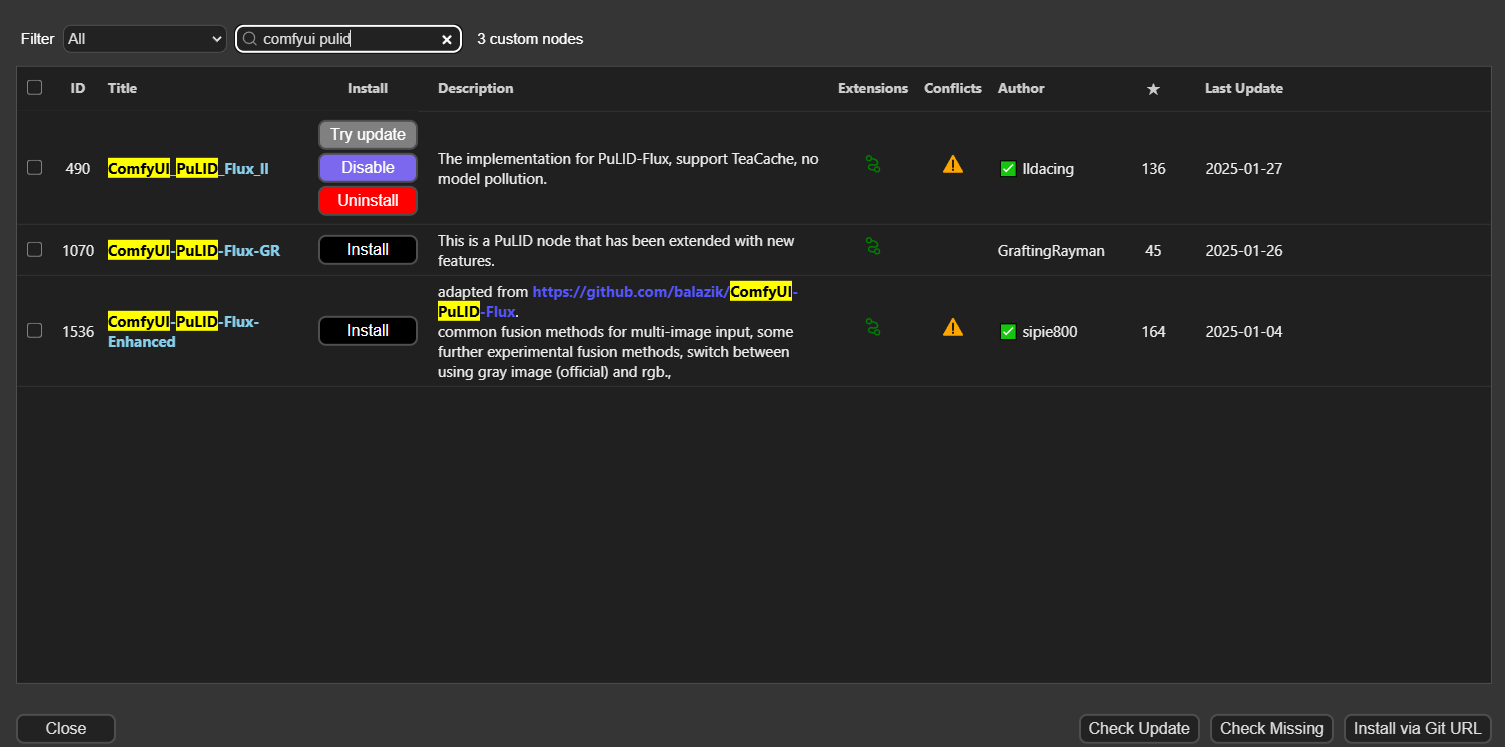Click conflict warning icon for lldacing row
This screenshot has width=1505, height=747.
[x=953, y=164]
